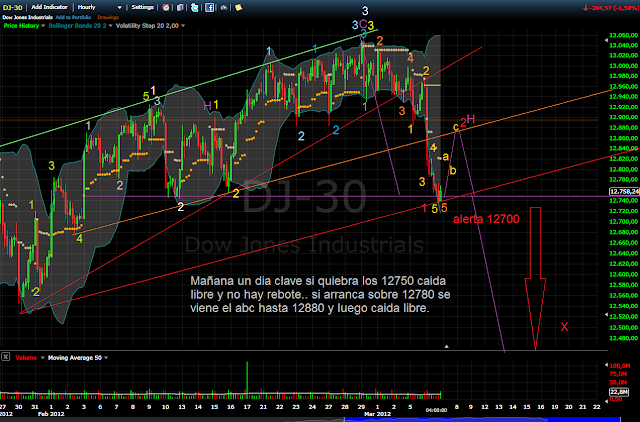Expand the Volume indicator dropdown arrow
Image resolution: width=640 pixels, height=422 pixels.
pyautogui.click(x=42, y=358)
